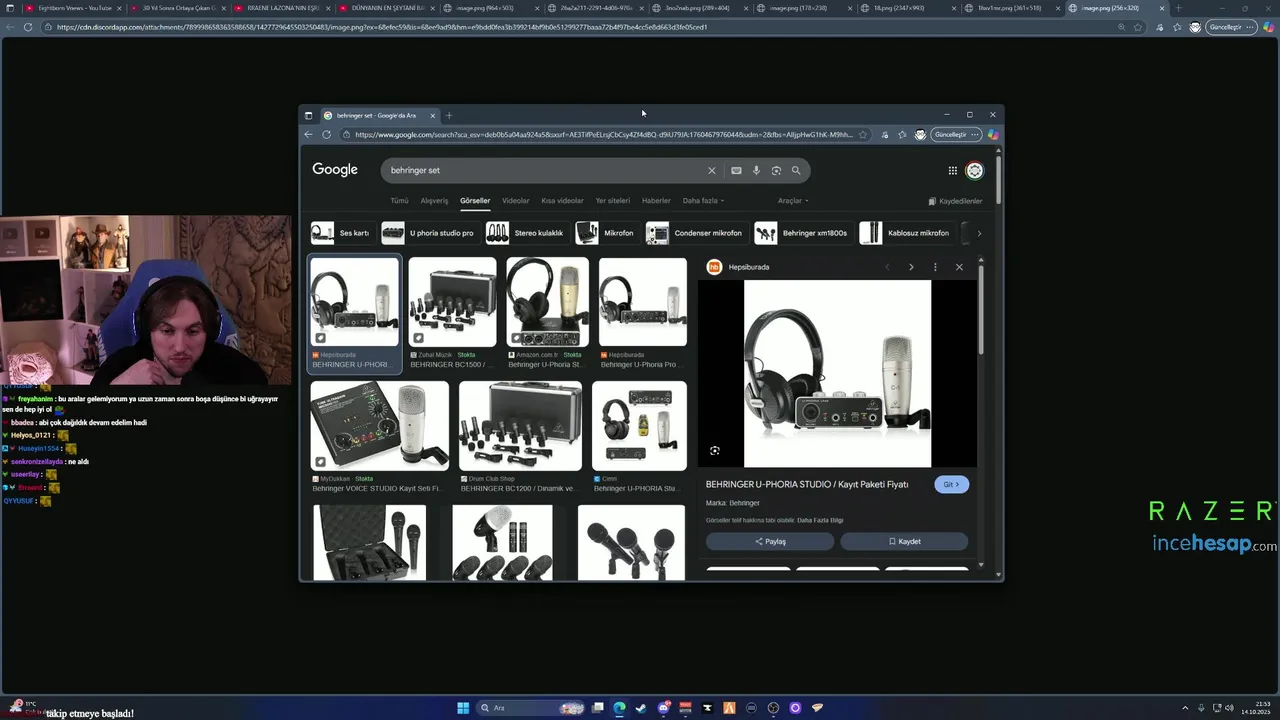Open Google Lens image search icon
The width and height of the screenshot is (1280, 720).
776,170
